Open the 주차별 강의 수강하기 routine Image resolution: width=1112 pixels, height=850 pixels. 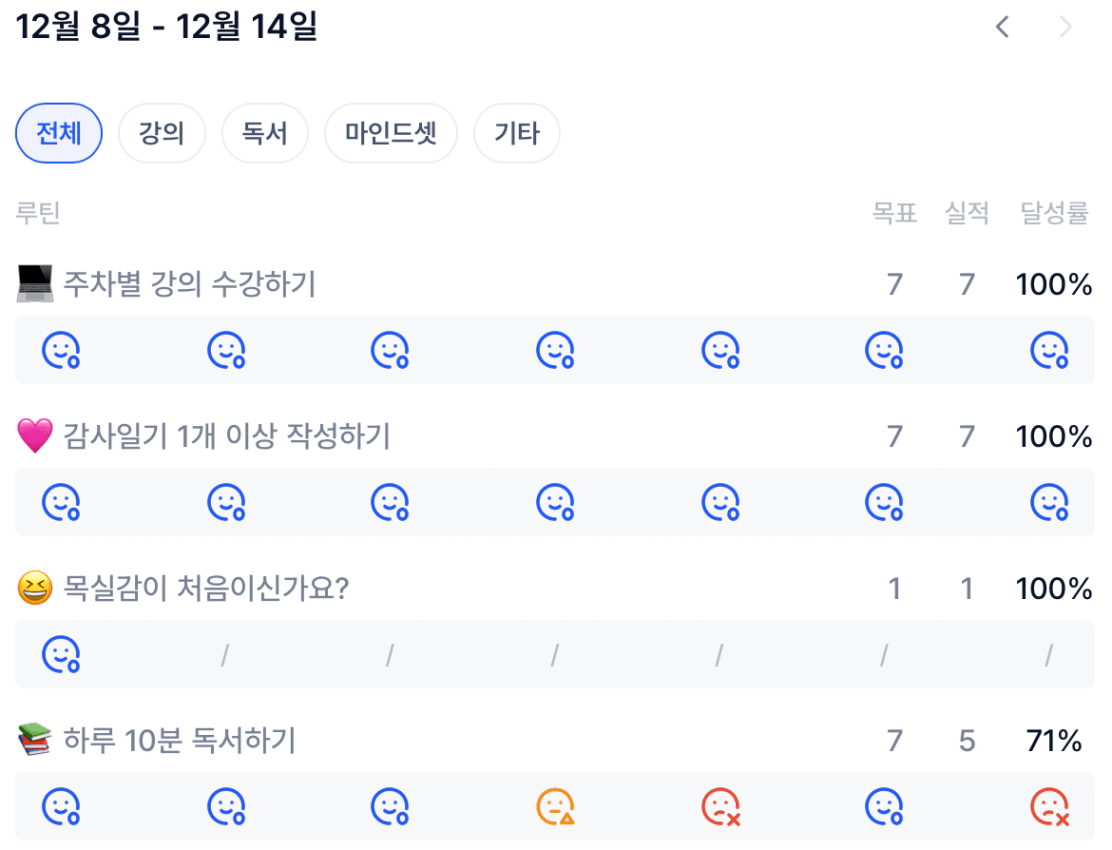(189, 285)
